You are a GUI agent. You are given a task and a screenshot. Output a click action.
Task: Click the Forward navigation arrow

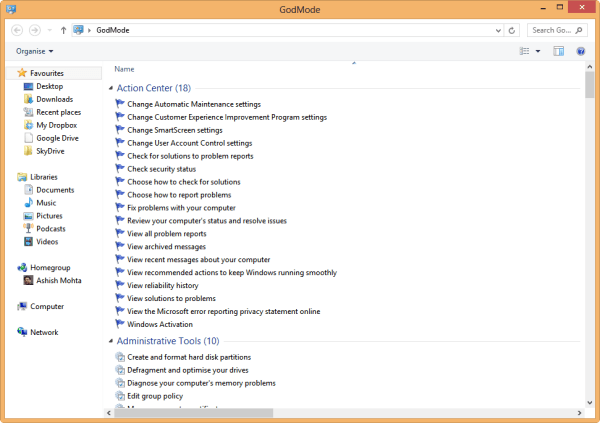35,30
